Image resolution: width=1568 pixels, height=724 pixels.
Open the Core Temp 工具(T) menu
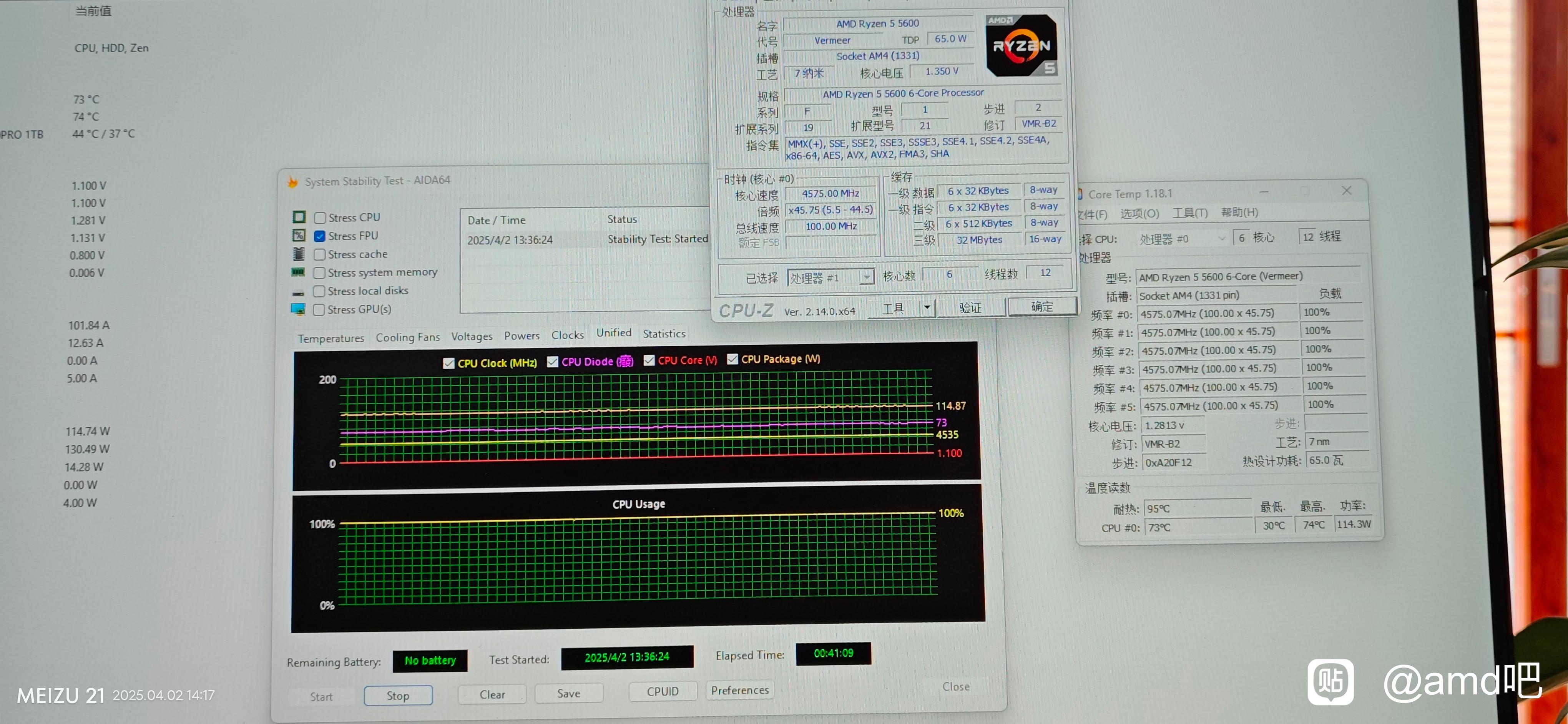point(1190,213)
